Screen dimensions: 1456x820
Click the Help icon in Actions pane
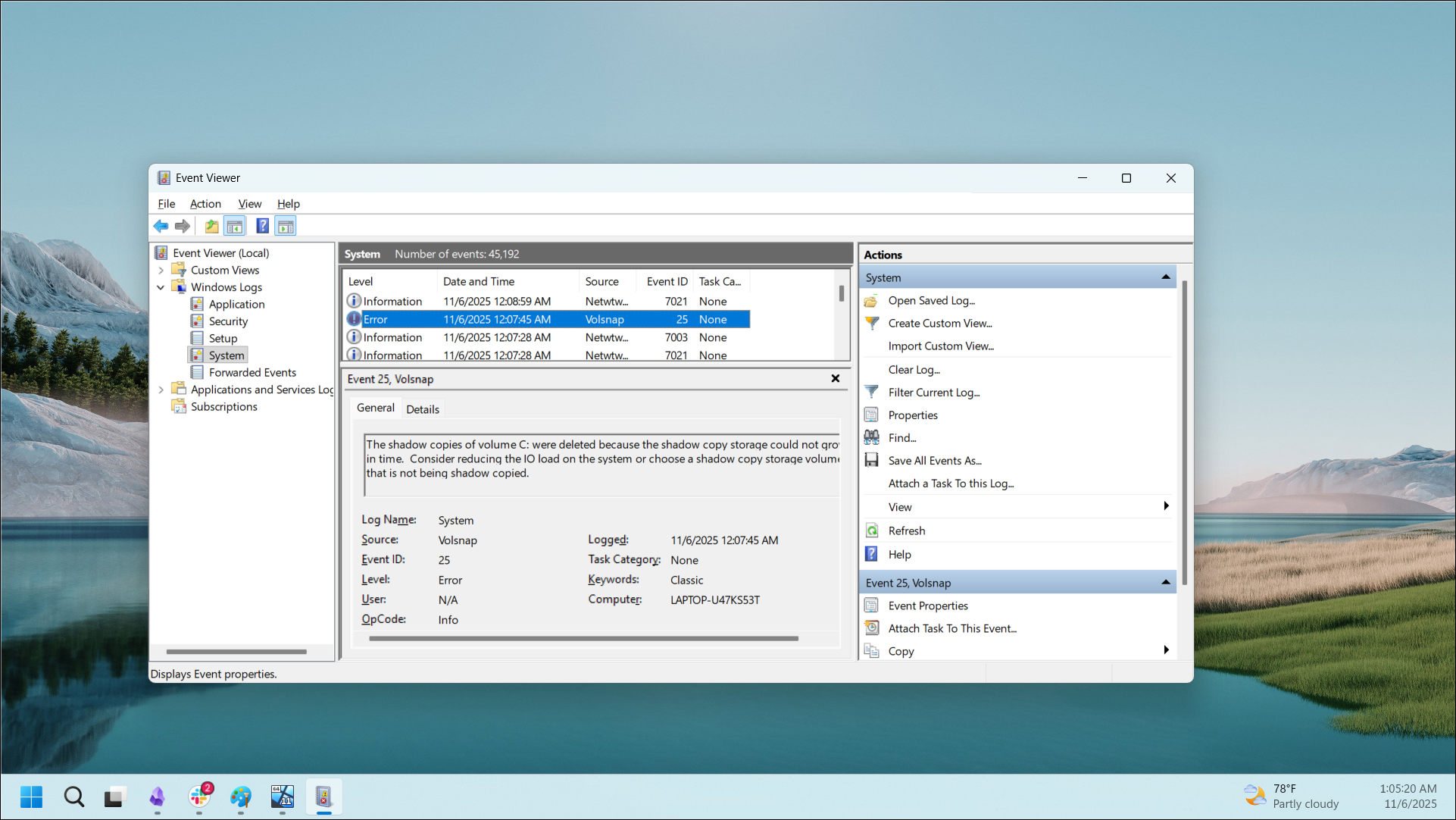pyautogui.click(x=872, y=555)
